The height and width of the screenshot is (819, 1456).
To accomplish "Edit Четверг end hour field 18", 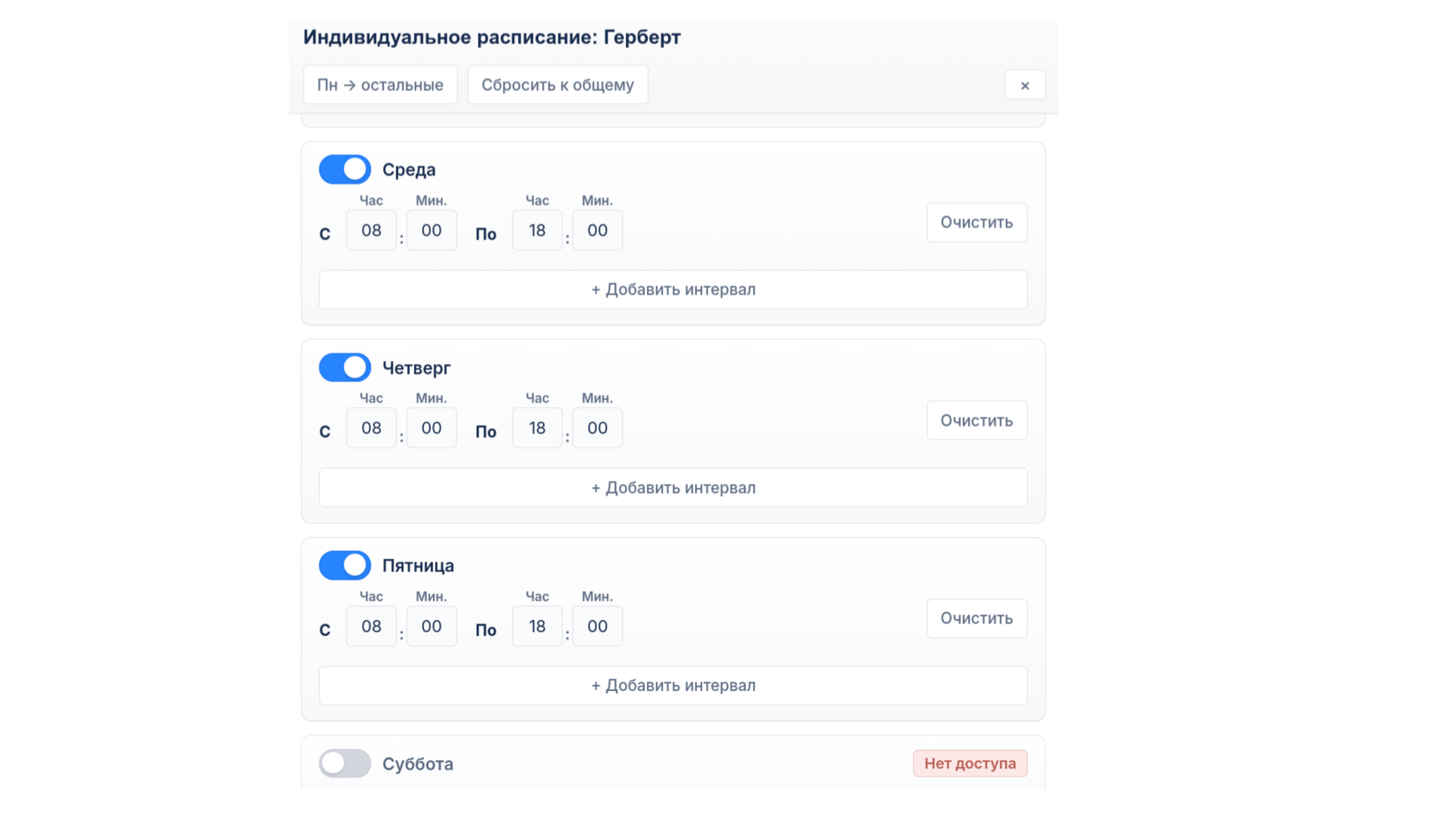I will [537, 428].
